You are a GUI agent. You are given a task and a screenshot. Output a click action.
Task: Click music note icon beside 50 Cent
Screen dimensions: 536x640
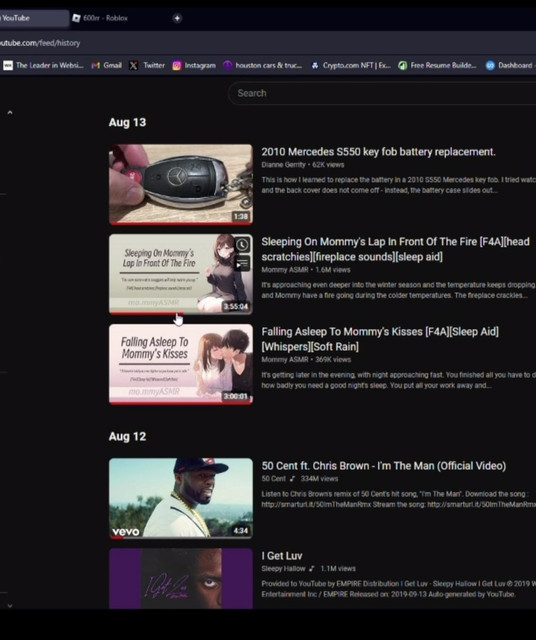coord(292,479)
